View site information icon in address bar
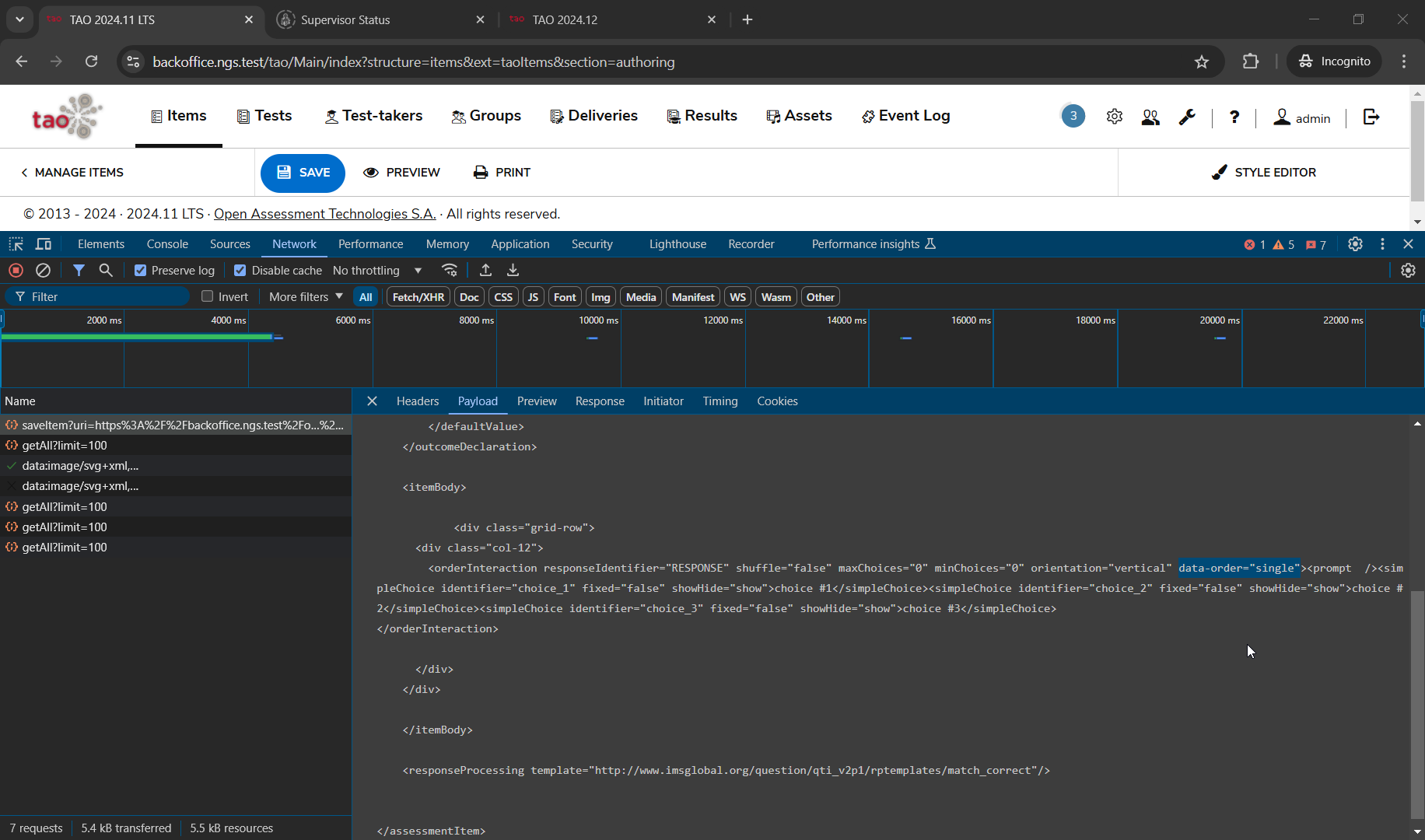Viewport: 1425px width, 840px height. pyautogui.click(x=134, y=61)
